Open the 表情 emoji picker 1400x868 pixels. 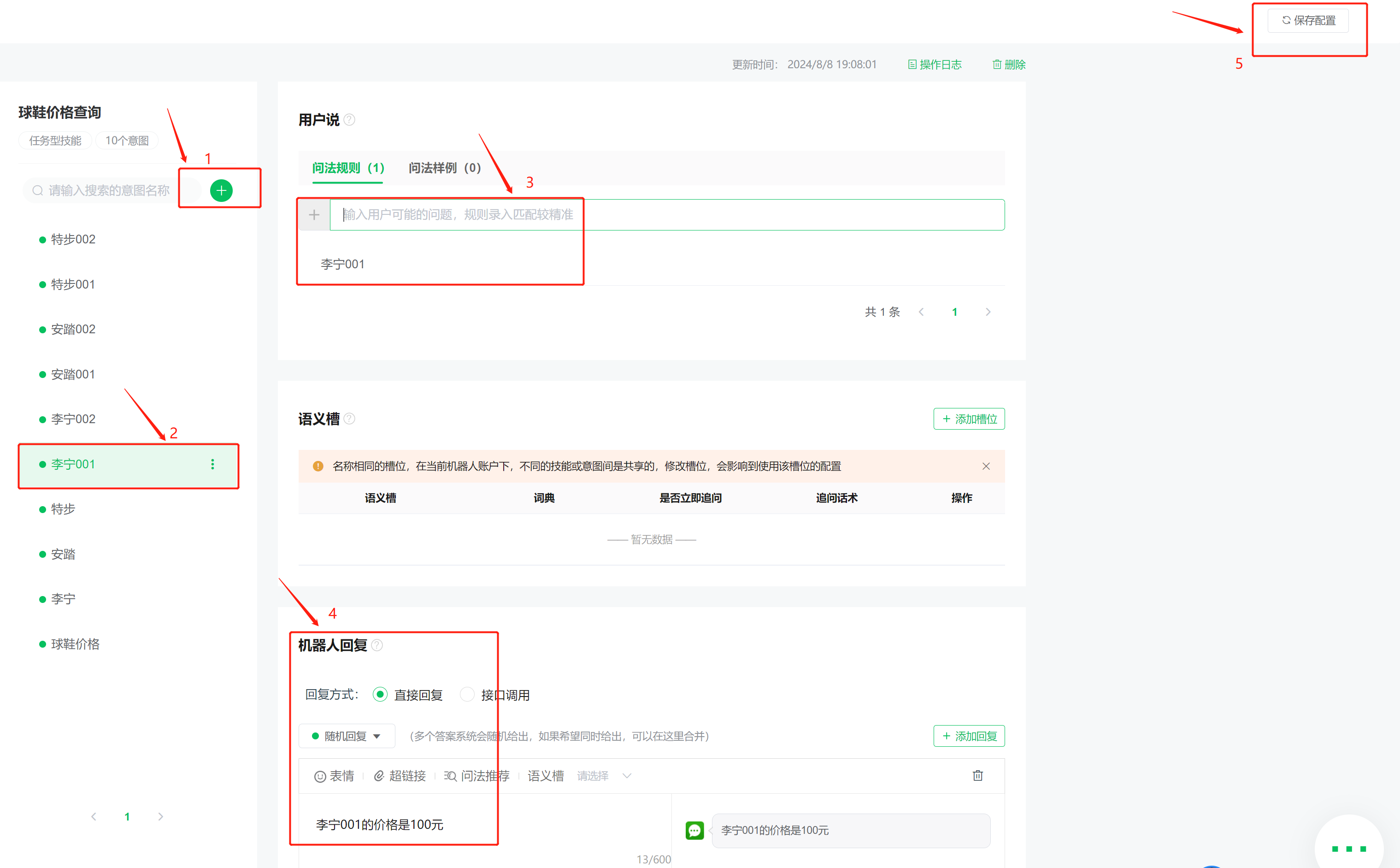(335, 776)
